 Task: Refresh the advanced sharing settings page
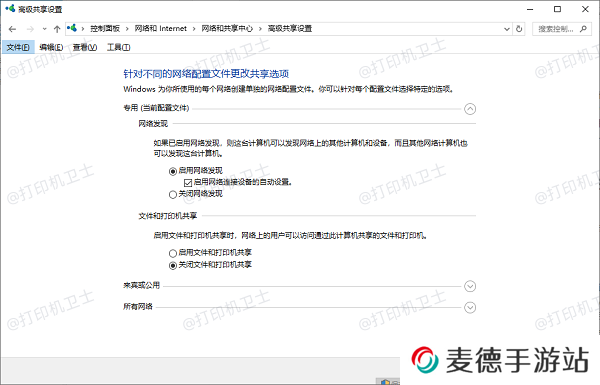(x=519, y=29)
